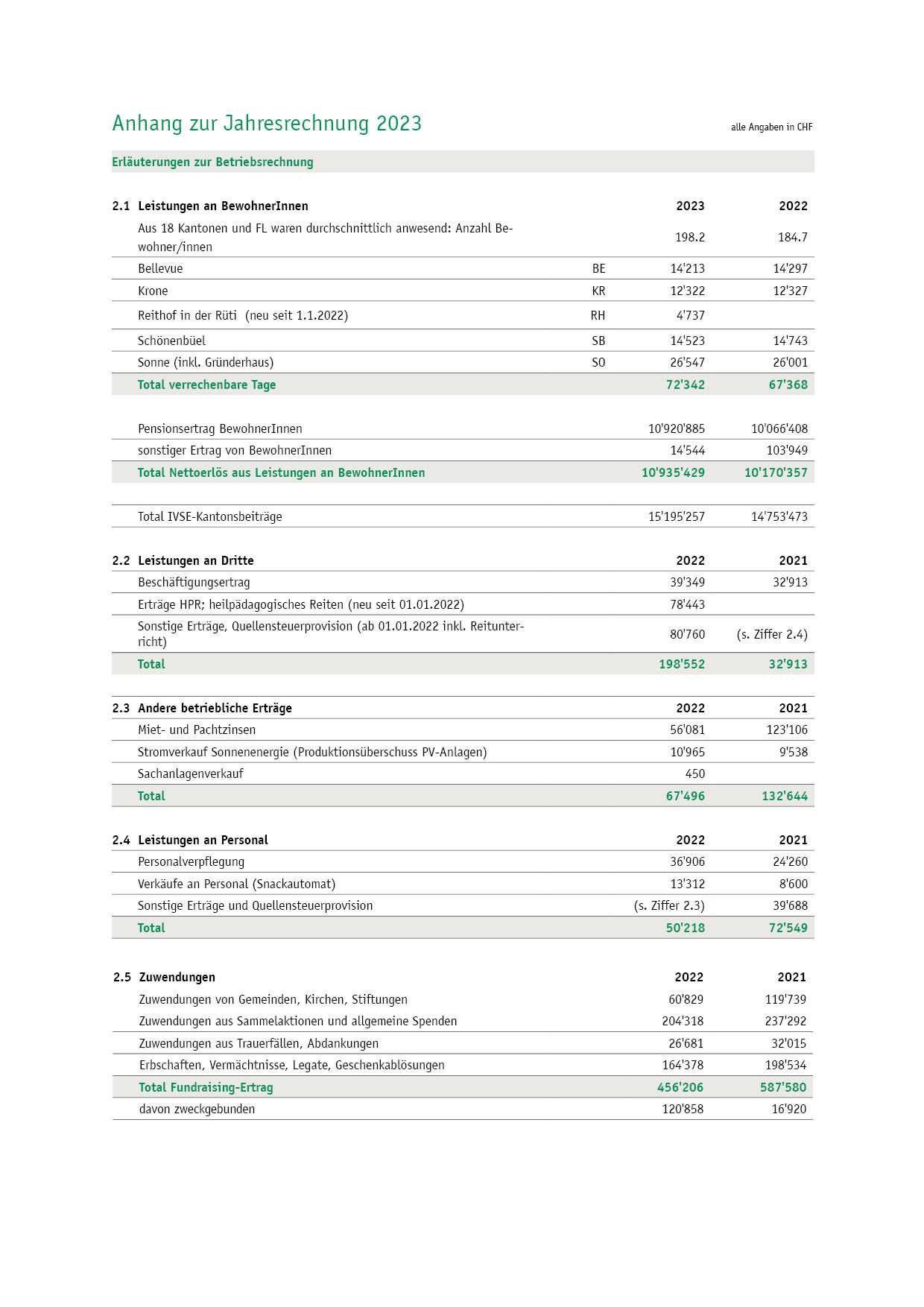Click the 'Bellevue' row label
This screenshot has height=1307, width=924.
click(x=160, y=269)
